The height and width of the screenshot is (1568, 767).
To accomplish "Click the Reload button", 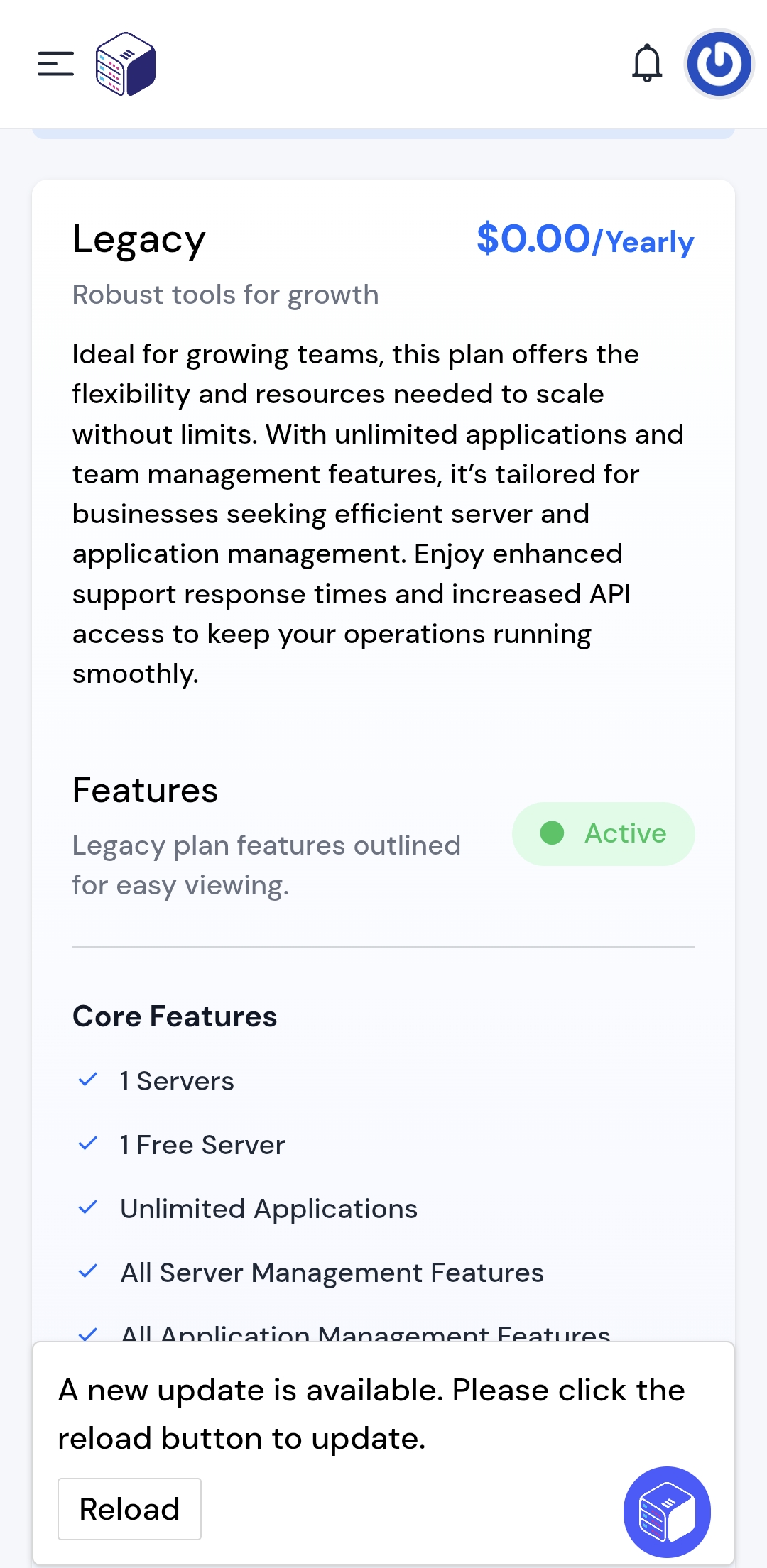I will (129, 1509).
